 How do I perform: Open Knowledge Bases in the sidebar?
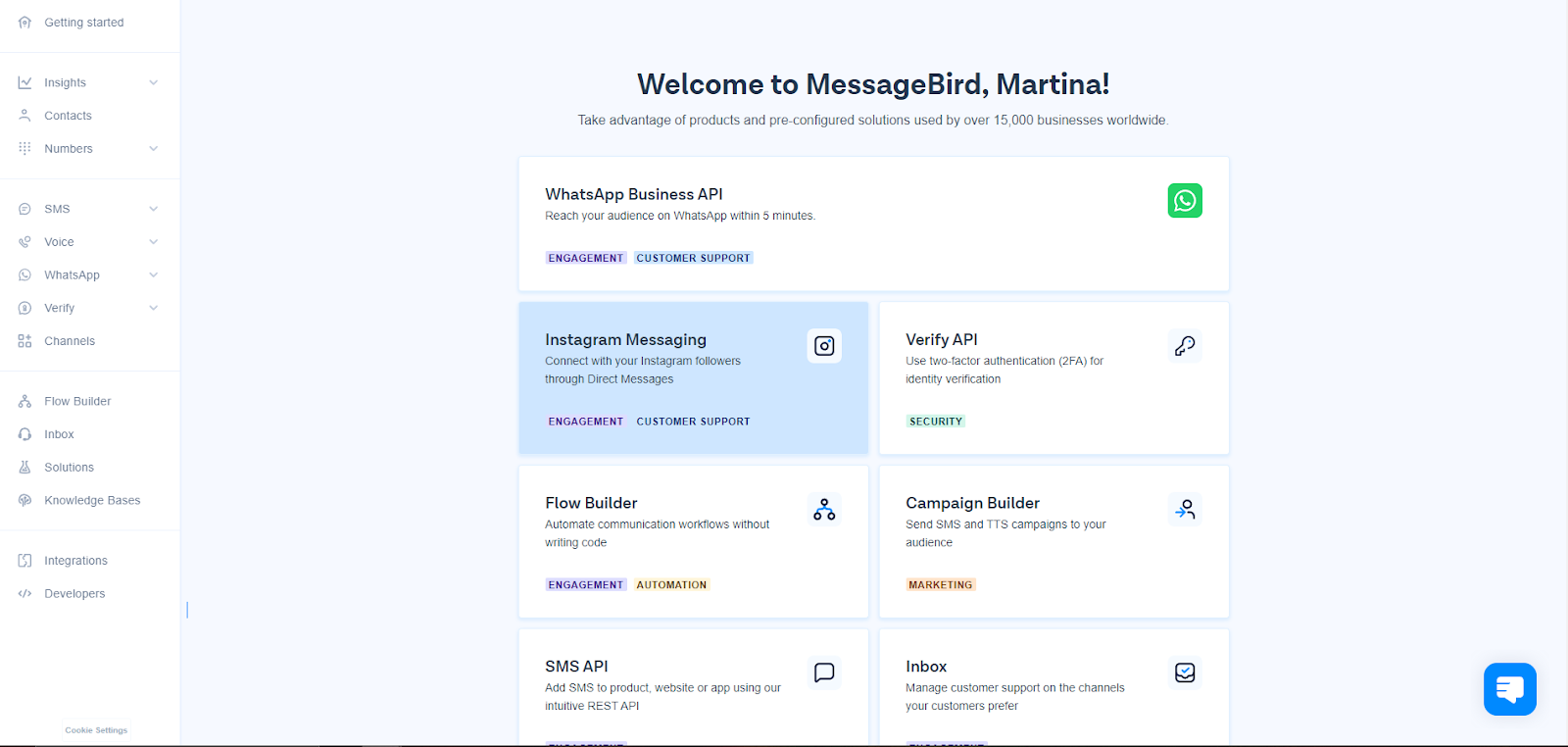click(92, 500)
